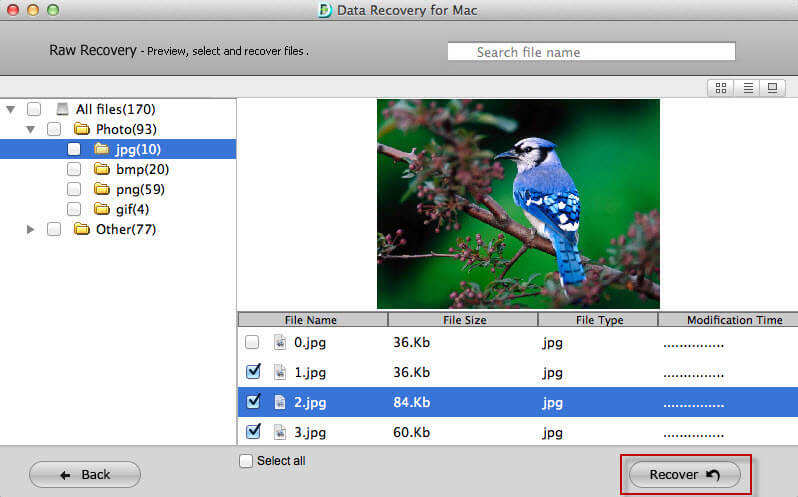Switch to list view
This screenshot has width=798, height=497.
point(748,88)
